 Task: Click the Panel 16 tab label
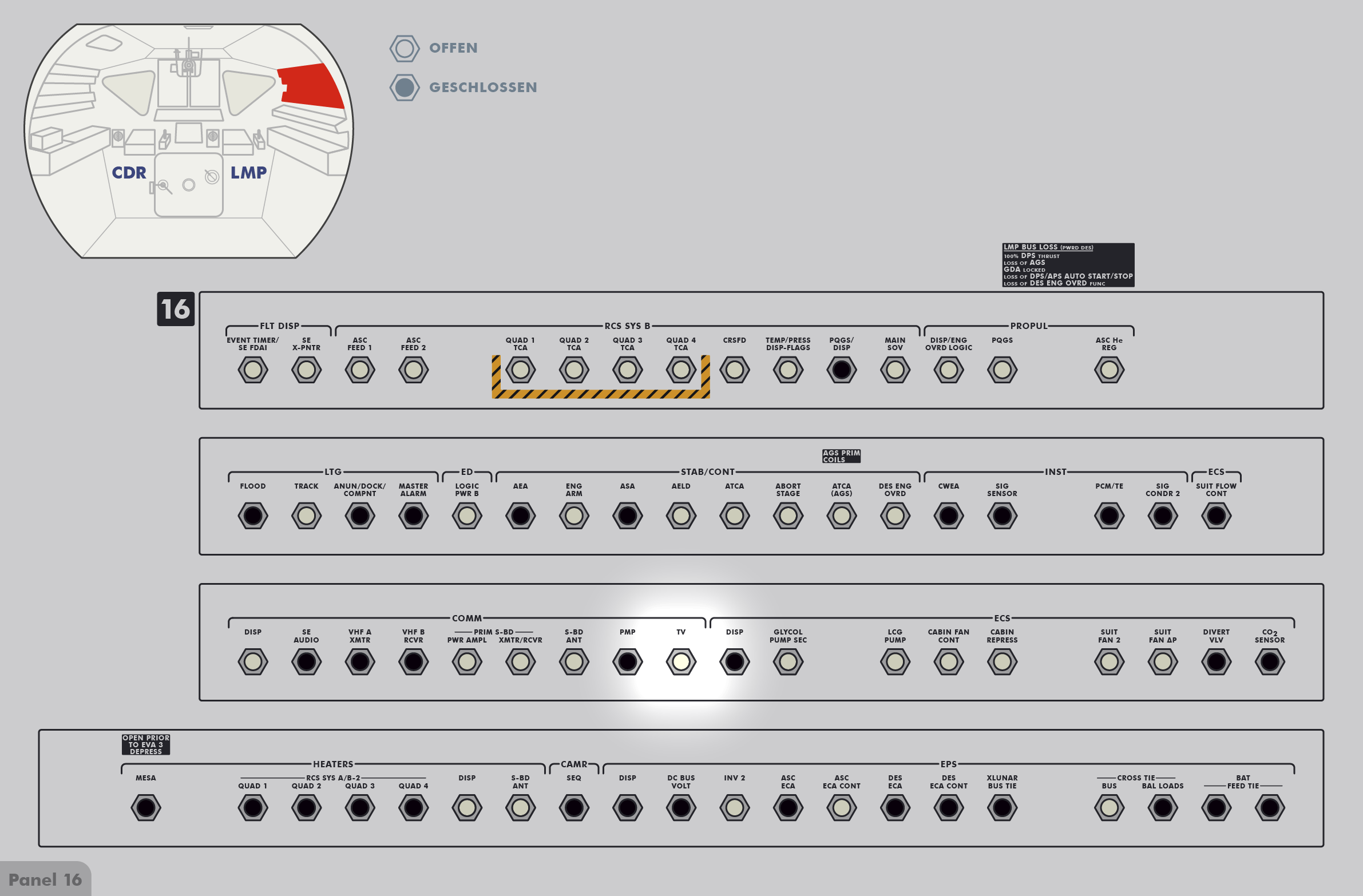pyautogui.click(x=45, y=879)
